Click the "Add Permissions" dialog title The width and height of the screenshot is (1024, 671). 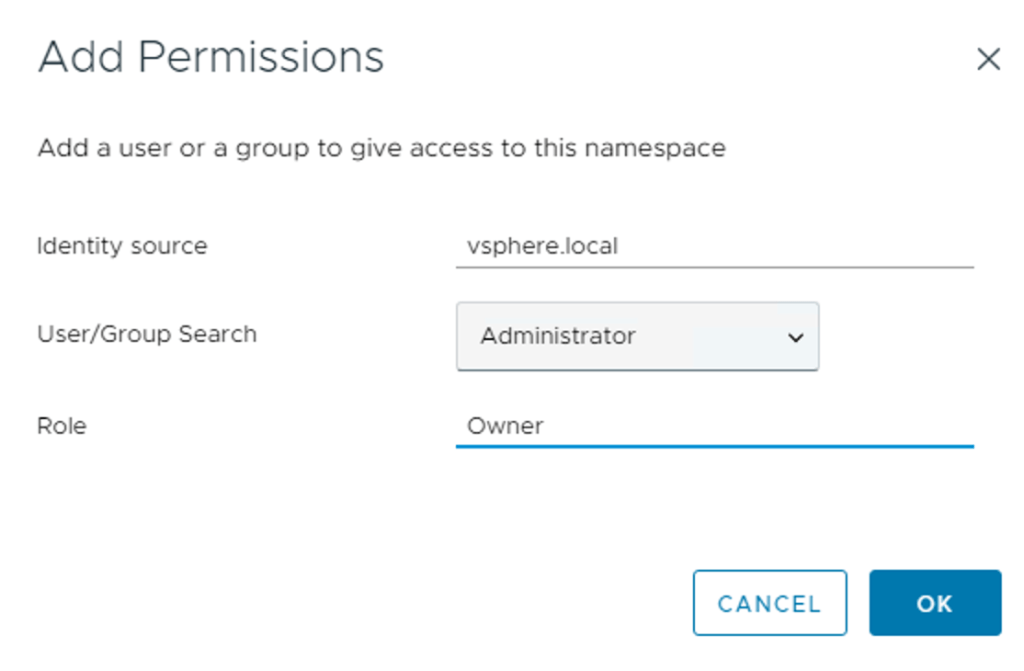211,57
